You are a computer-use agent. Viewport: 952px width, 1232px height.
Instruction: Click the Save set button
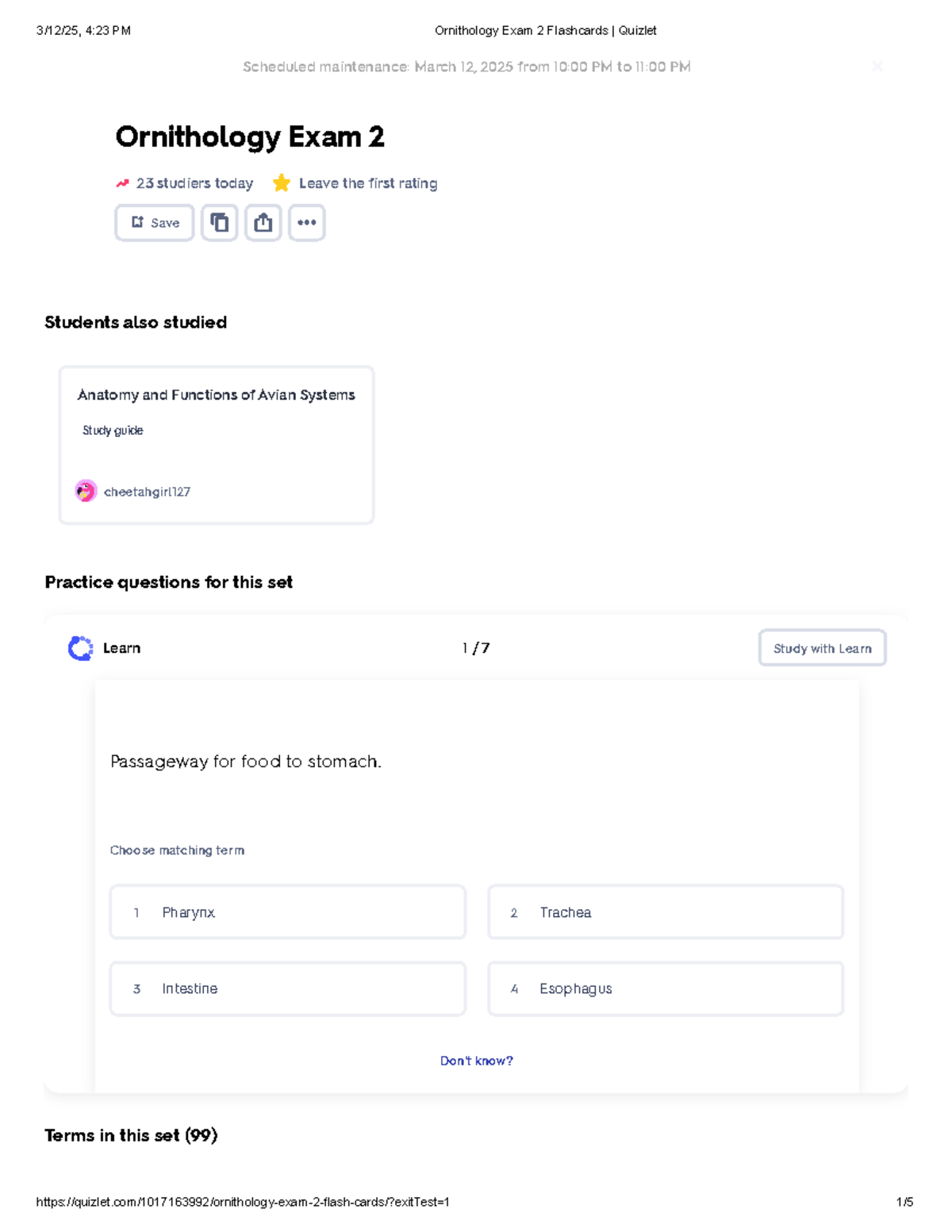coord(155,223)
